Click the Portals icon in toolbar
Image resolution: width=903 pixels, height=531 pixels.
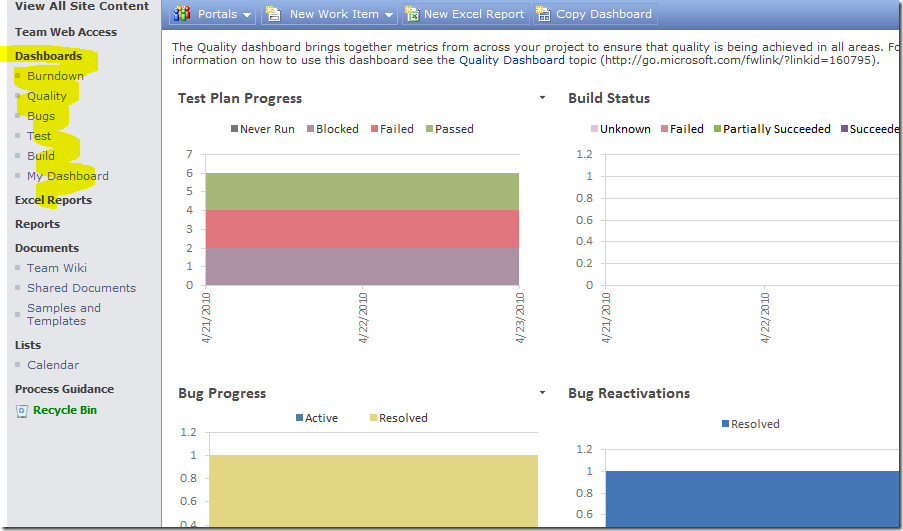coord(182,14)
